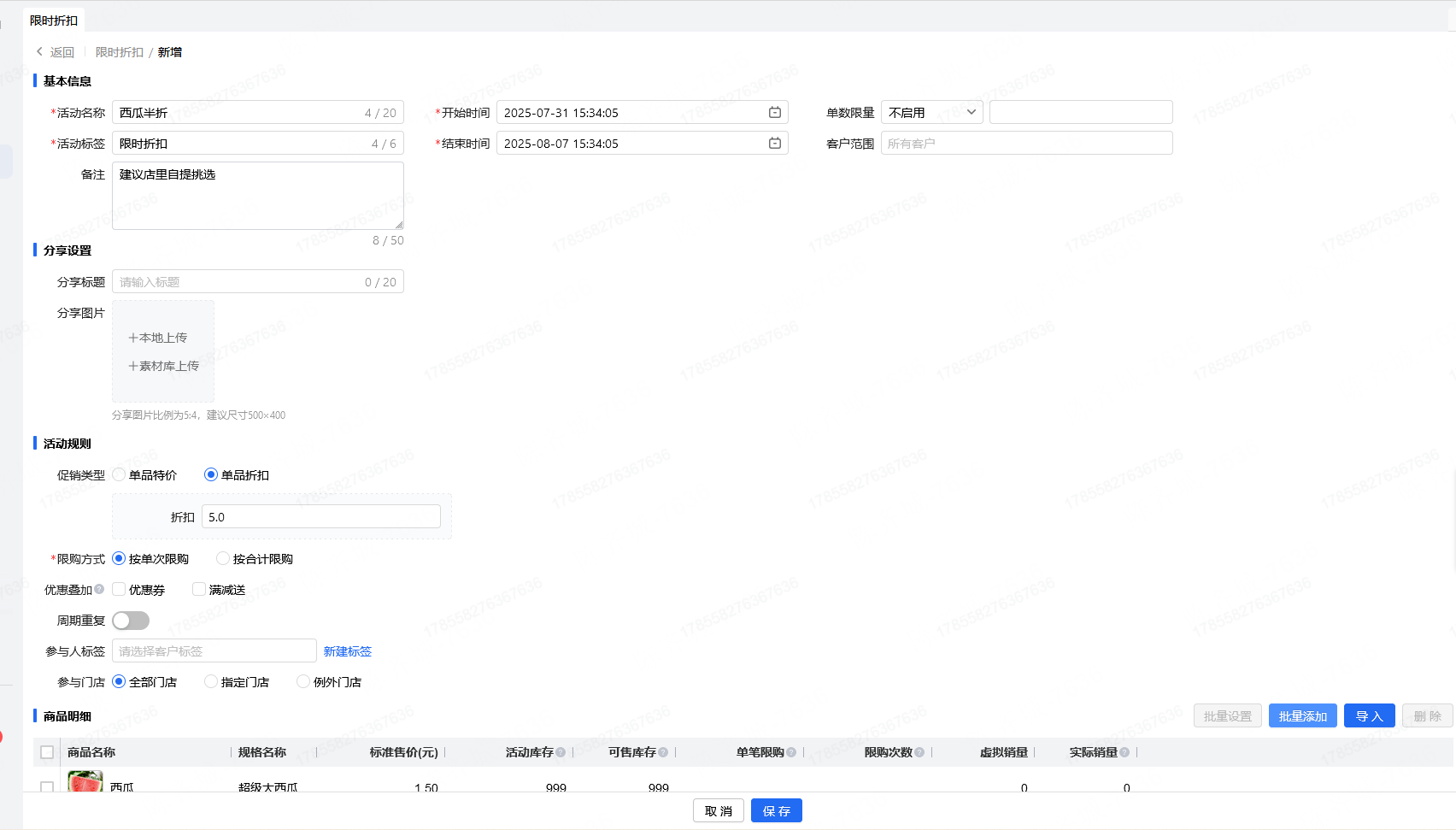Select 单品特价 promotion type
This screenshot has height=830, width=1456.
point(119,474)
